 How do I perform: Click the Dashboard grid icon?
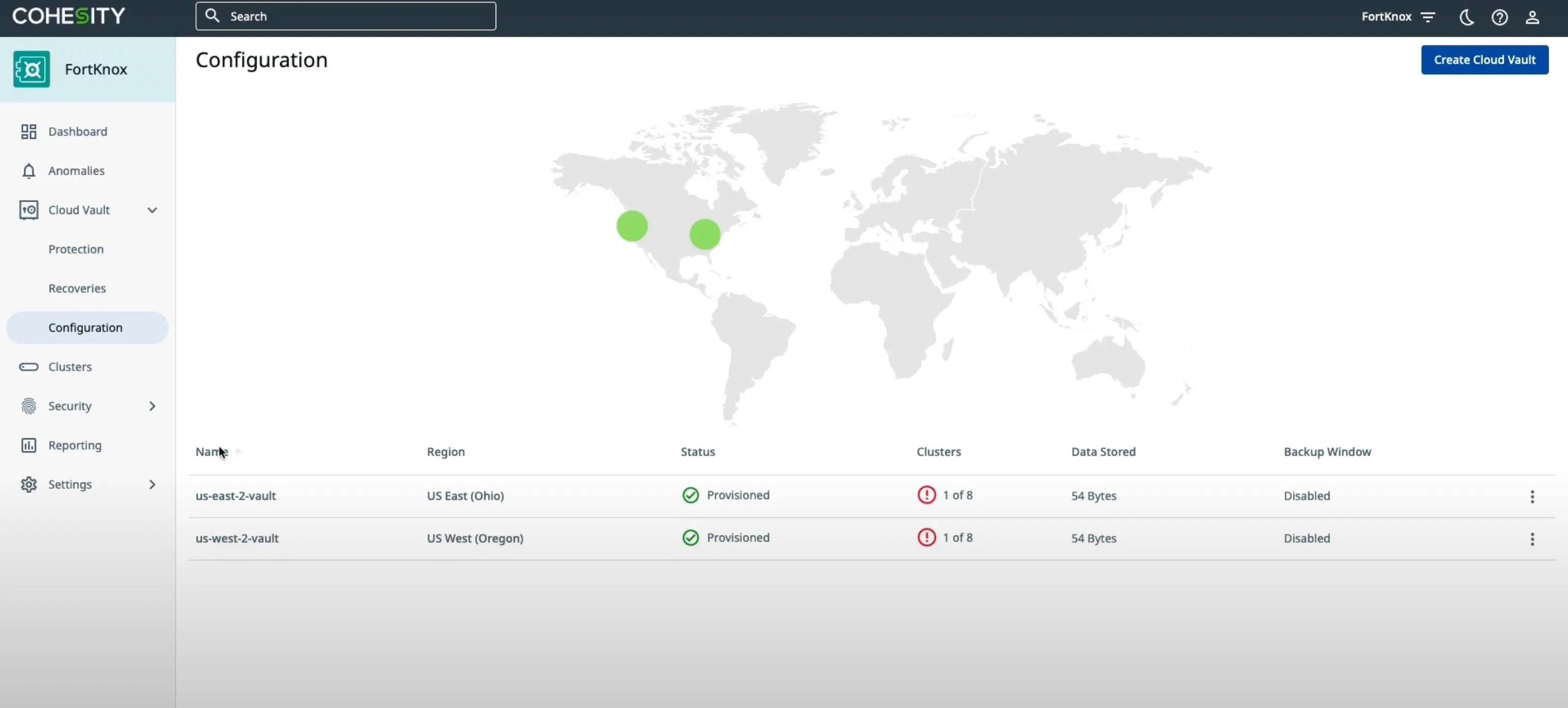pyautogui.click(x=29, y=131)
